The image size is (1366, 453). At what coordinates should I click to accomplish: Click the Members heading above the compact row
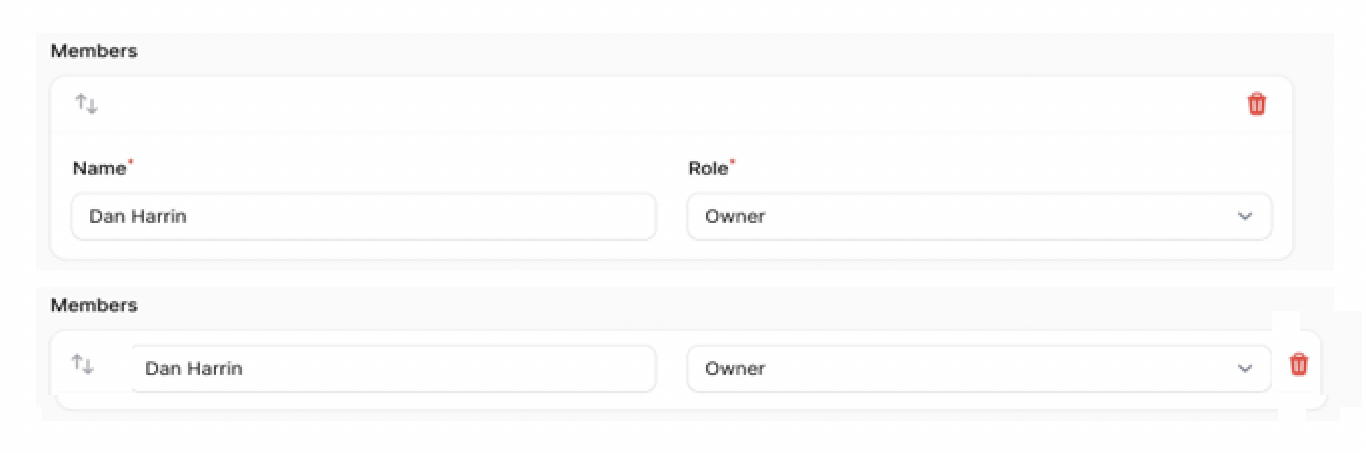pyautogui.click(x=94, y=305)
